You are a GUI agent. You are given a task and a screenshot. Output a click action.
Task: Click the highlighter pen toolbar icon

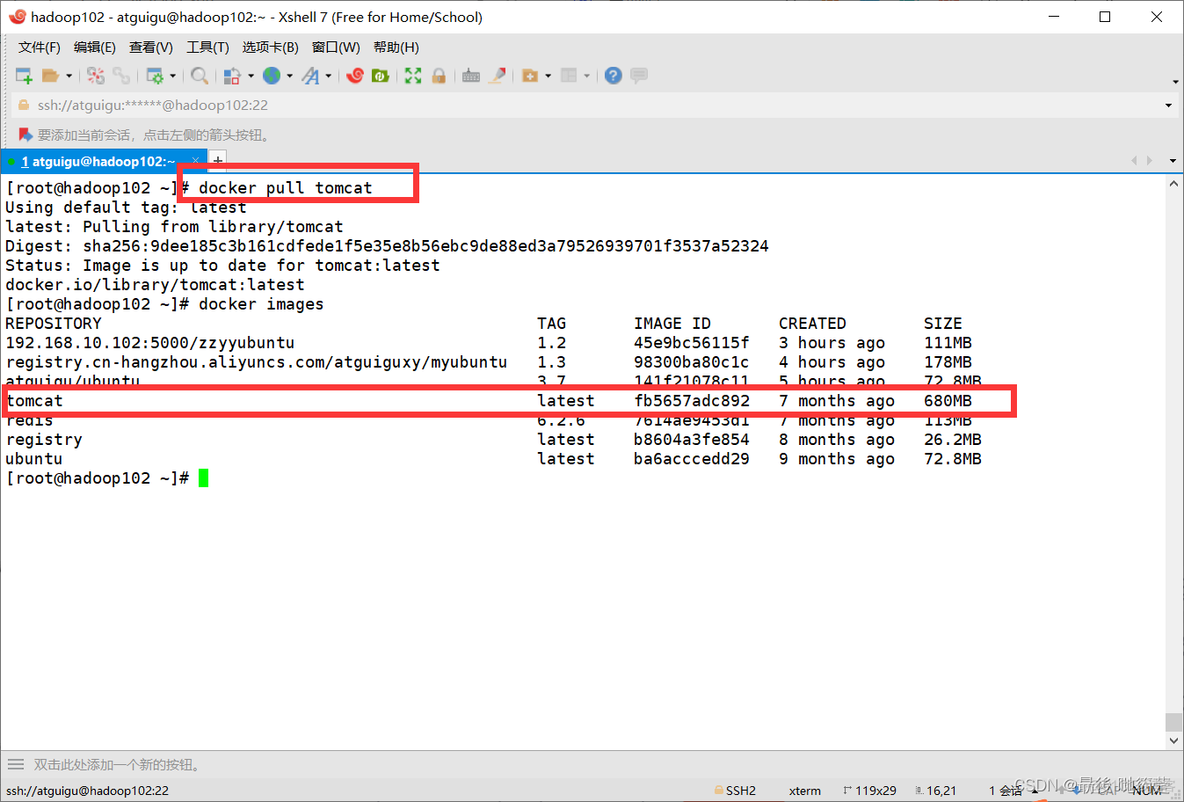tap(497, 76)
